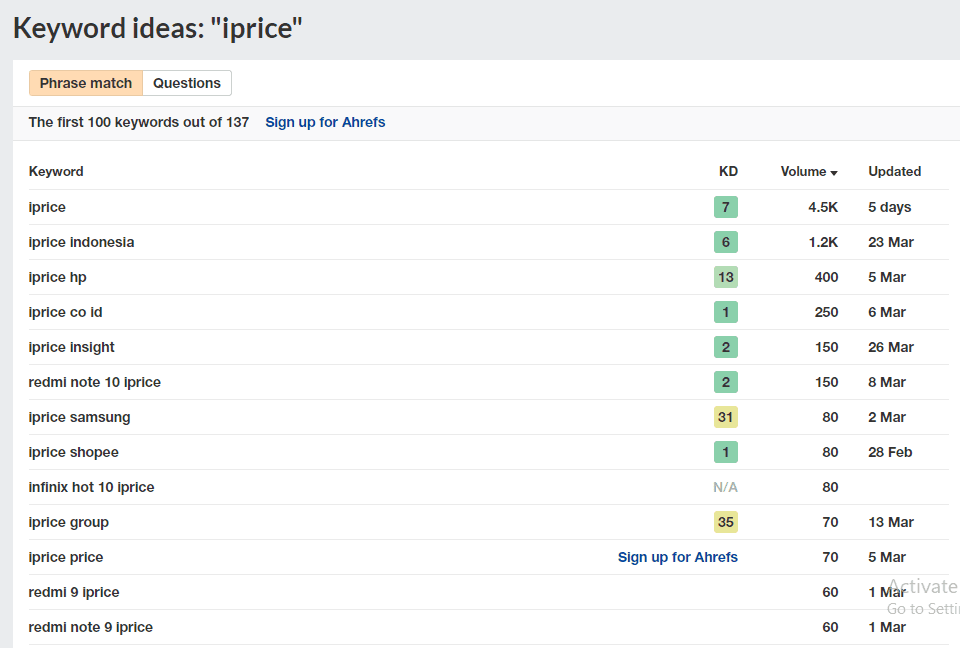Click the KD badge 7 for iprice
960x648 pixels.
click(x=726, y=207)
